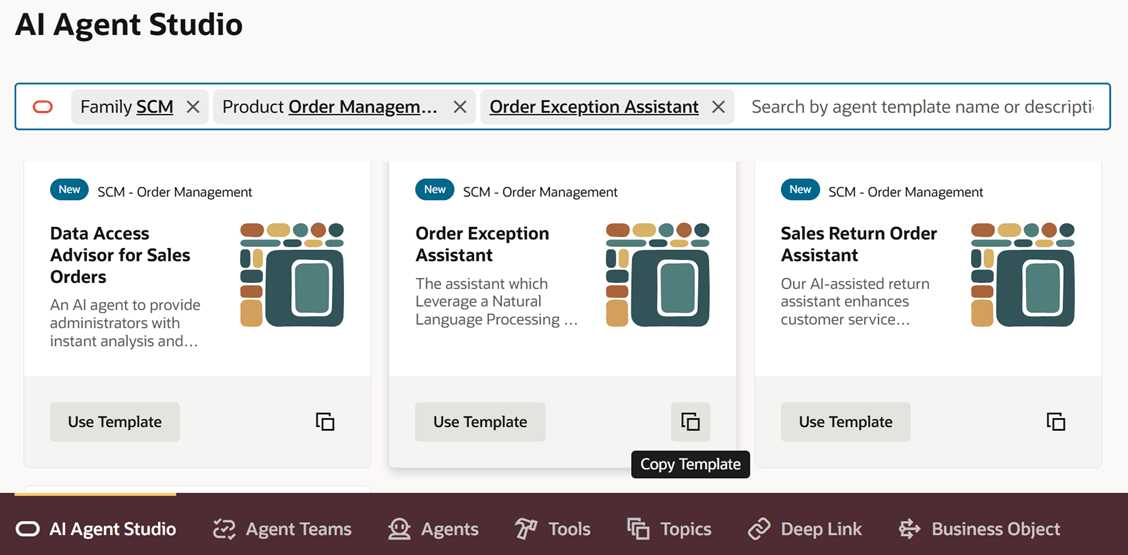
Task: Open the Sales Return Order Assistant card image
Action: click(x=1023, y=275)
